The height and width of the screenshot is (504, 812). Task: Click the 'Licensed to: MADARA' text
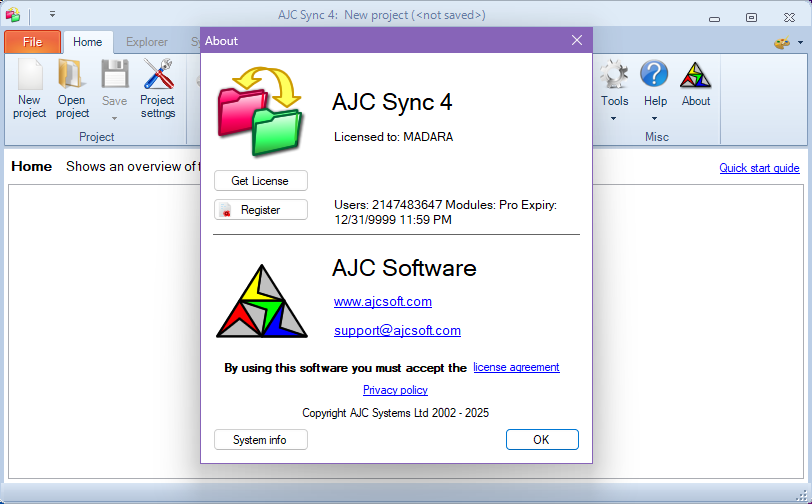394,137
